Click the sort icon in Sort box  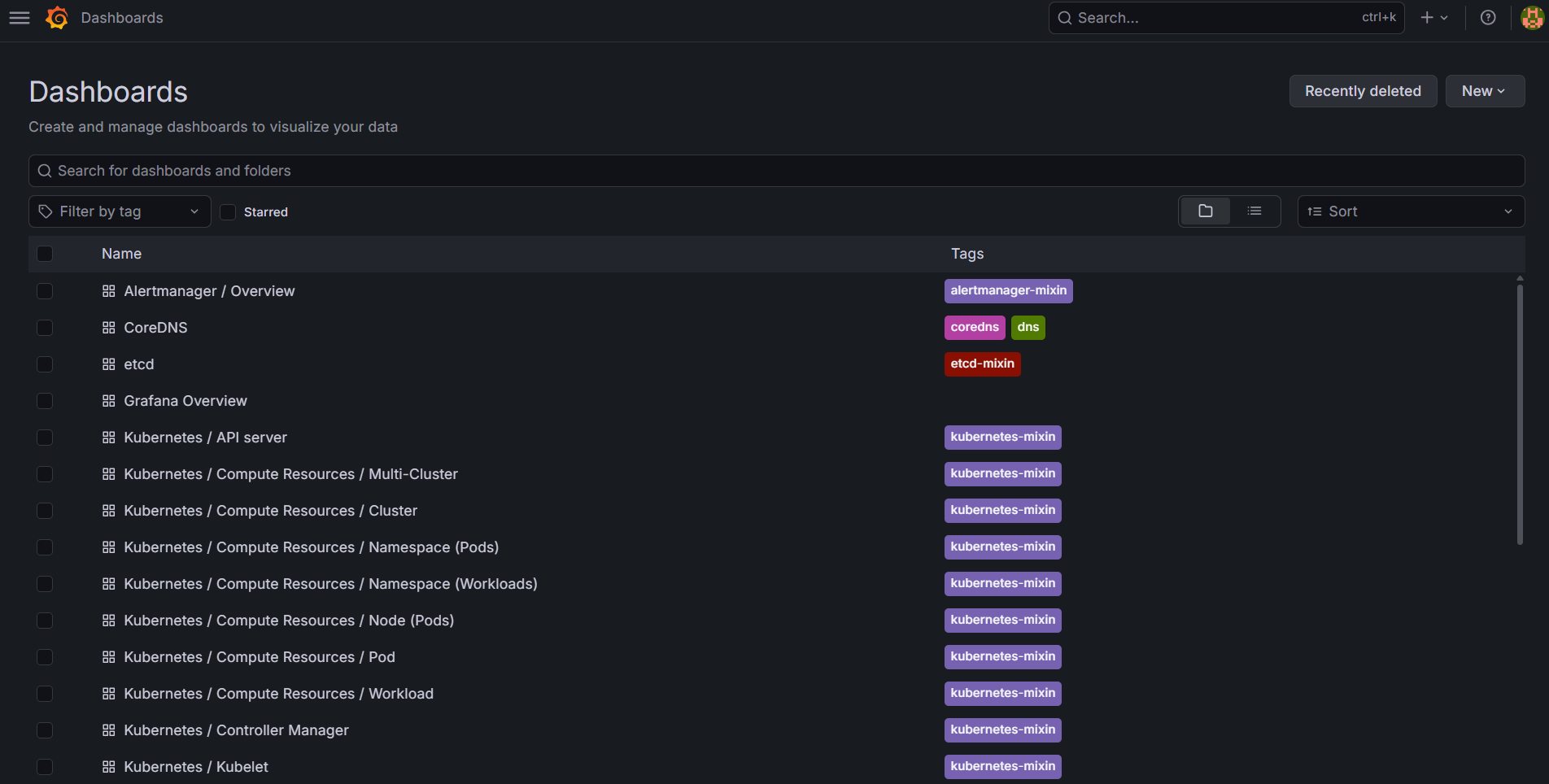[x=1315, y=211]
